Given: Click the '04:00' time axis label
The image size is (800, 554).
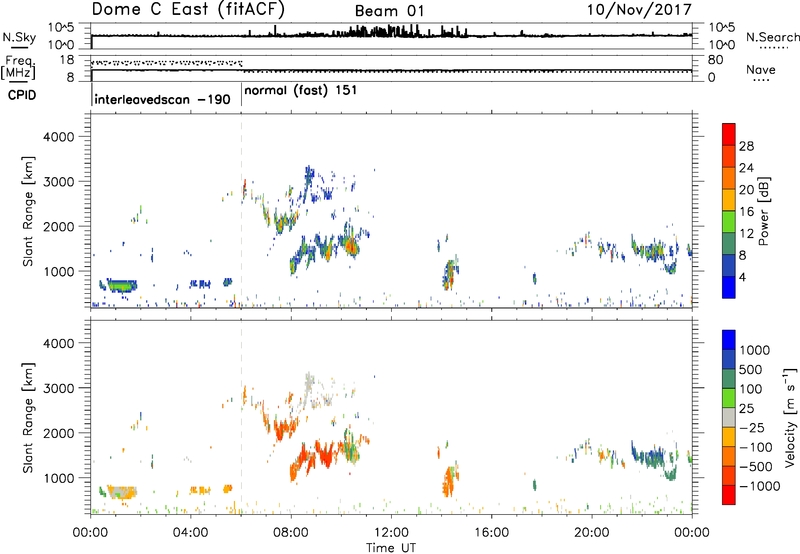Looking at the screenshot, I should [x=190, y=533].
